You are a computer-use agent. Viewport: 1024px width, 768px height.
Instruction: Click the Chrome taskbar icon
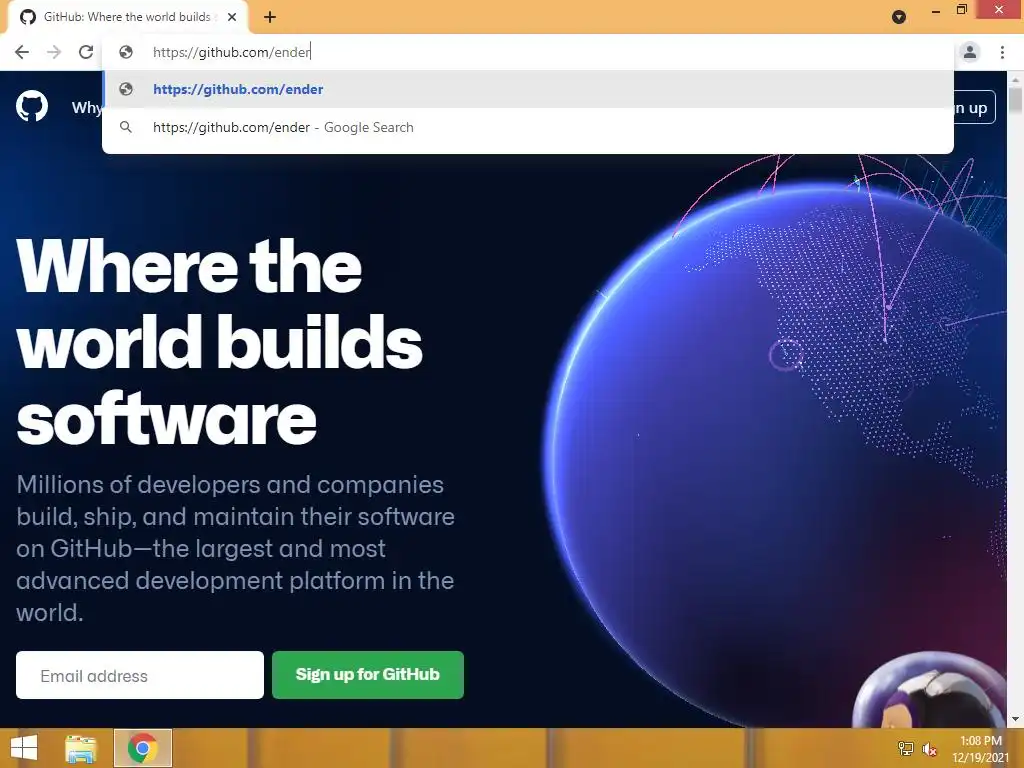(142, 748)
